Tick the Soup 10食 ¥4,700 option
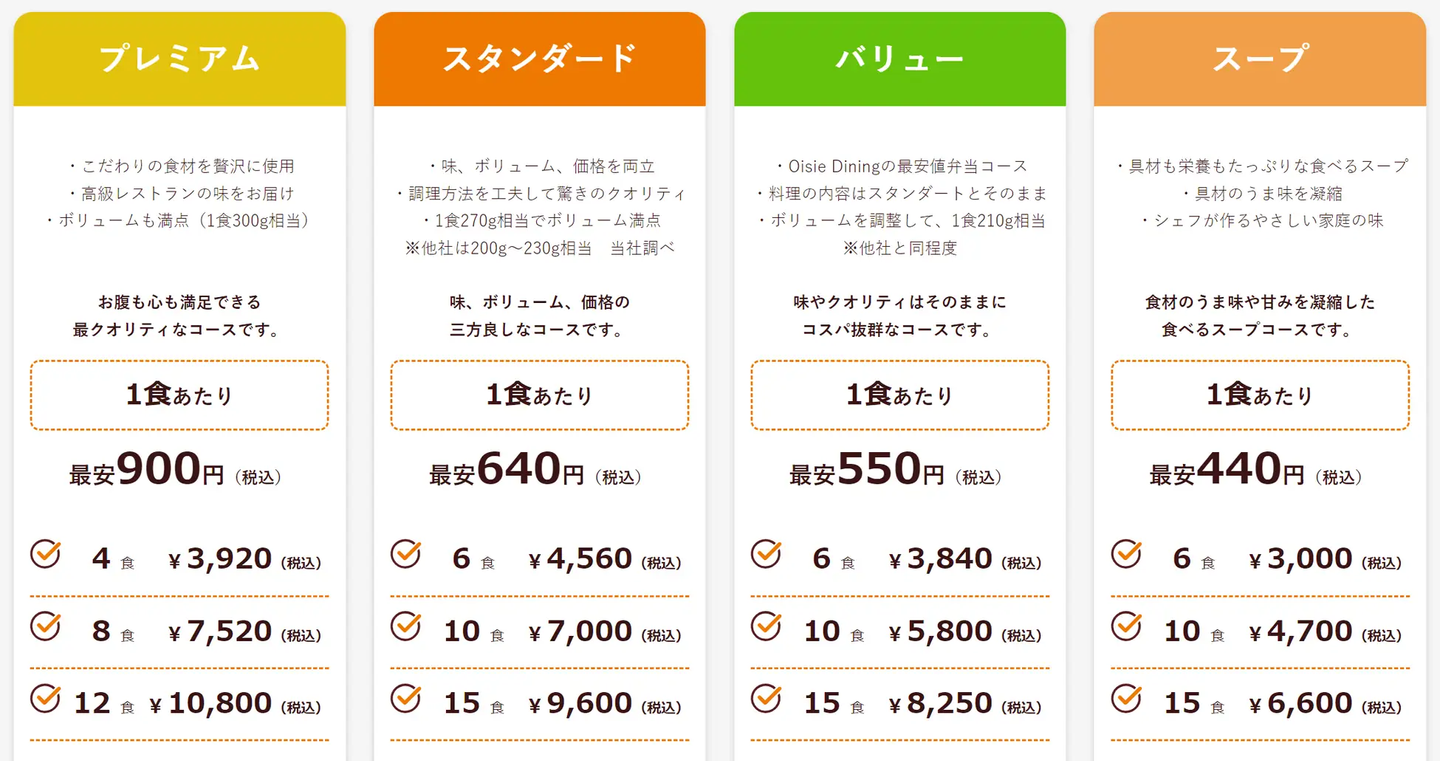The height and width of the screenshot is (761, 1440). [1126, 627]
